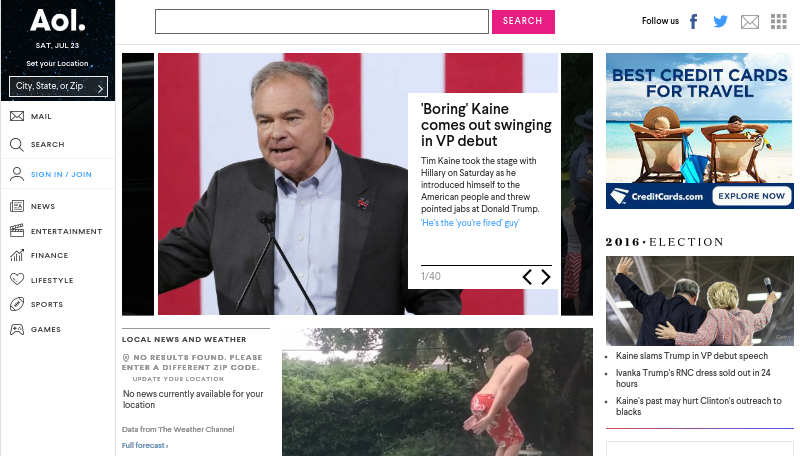Screen dimensions: 800x456
Task: Go to next slide in carousel
Action: 546,277
